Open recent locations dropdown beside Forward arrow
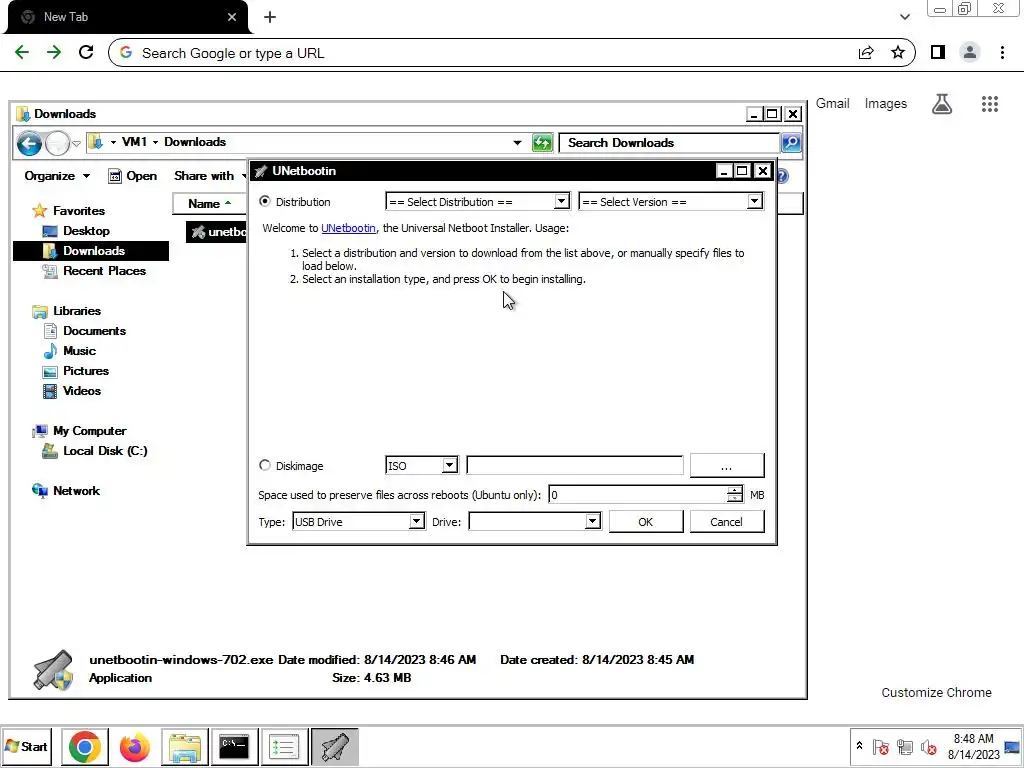Viewport: 1024px width, 768px height. [76, 143]
